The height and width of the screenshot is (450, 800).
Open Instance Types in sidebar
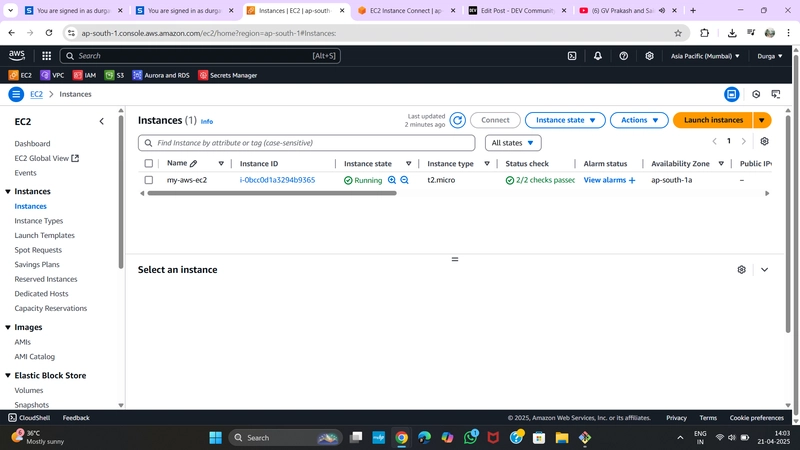(39, 221)
